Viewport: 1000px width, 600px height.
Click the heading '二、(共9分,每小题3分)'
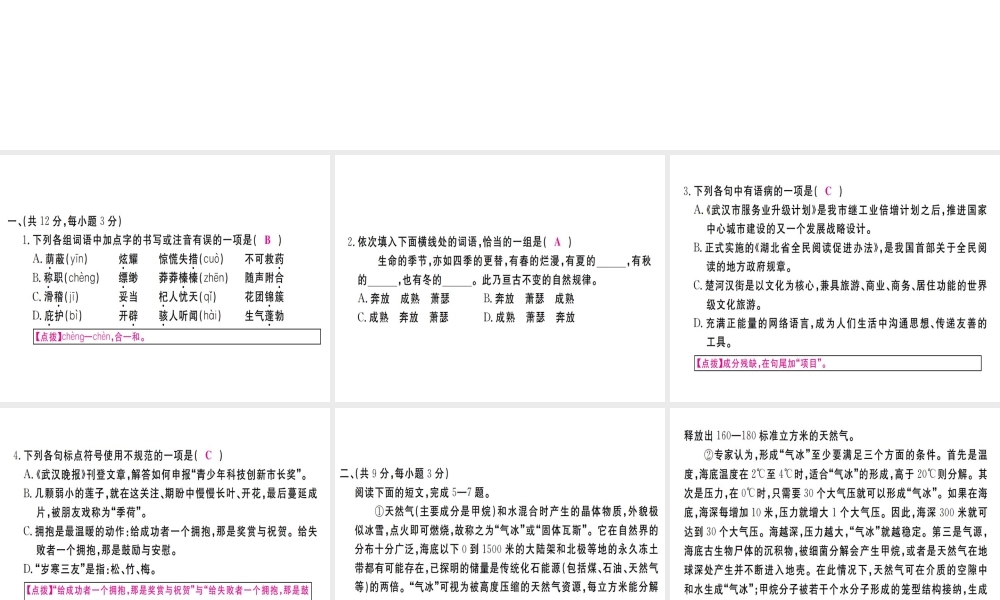pyautogui.click(x=395, y=473)
